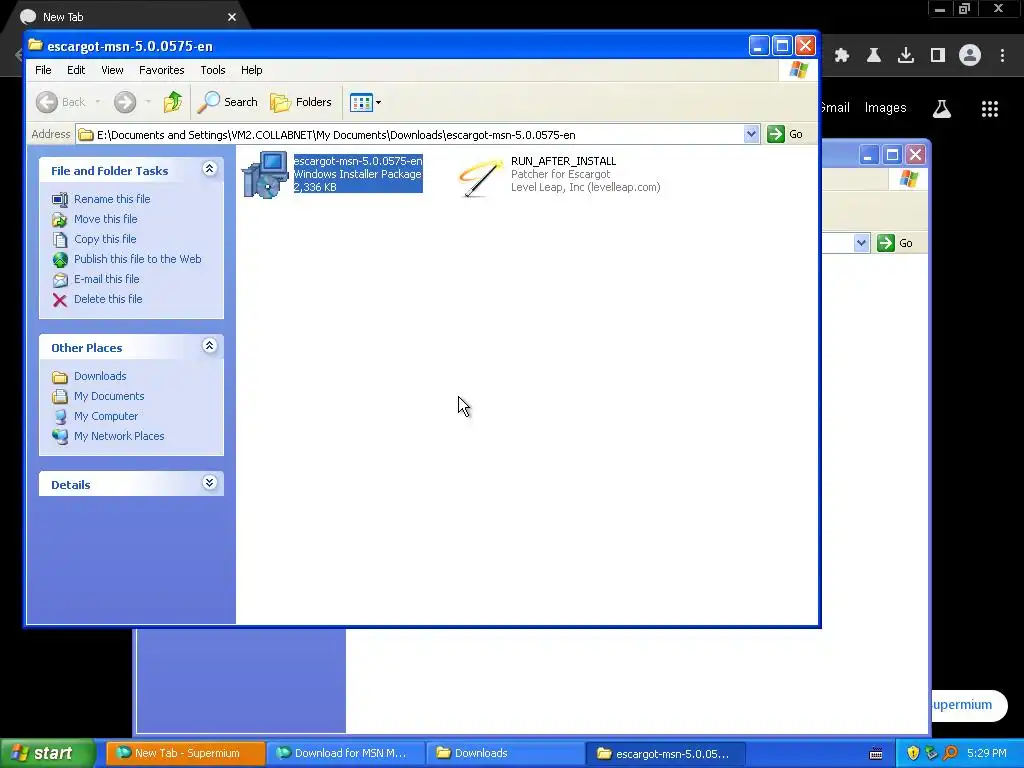The image size is (1024, 768).
Task: Select the RUN_AFTER_INSTALL patcher wand icon
Action: click(x=481, y=176)
